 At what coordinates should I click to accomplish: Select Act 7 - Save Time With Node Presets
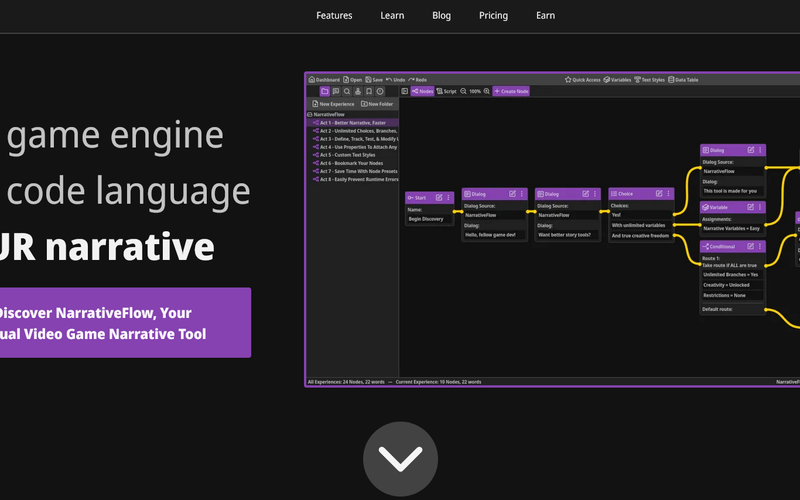[353, 171]
